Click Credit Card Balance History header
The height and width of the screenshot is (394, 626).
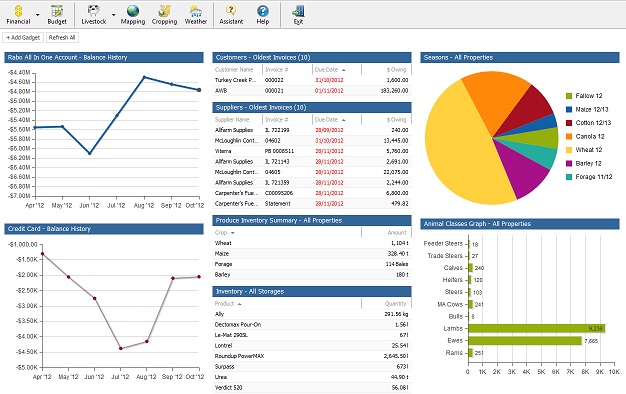[104, 229]
